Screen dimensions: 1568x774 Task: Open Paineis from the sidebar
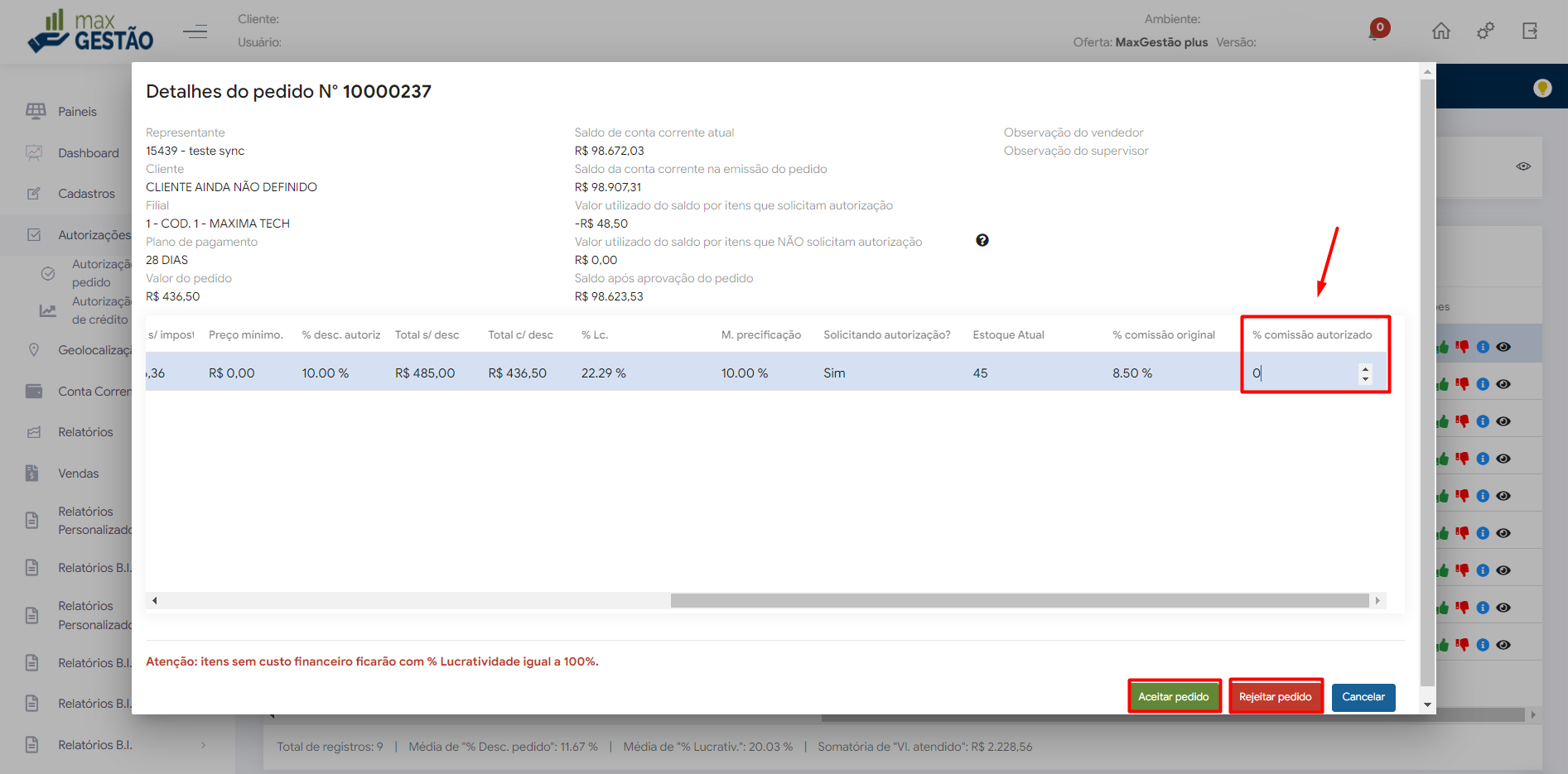(77, 112)
